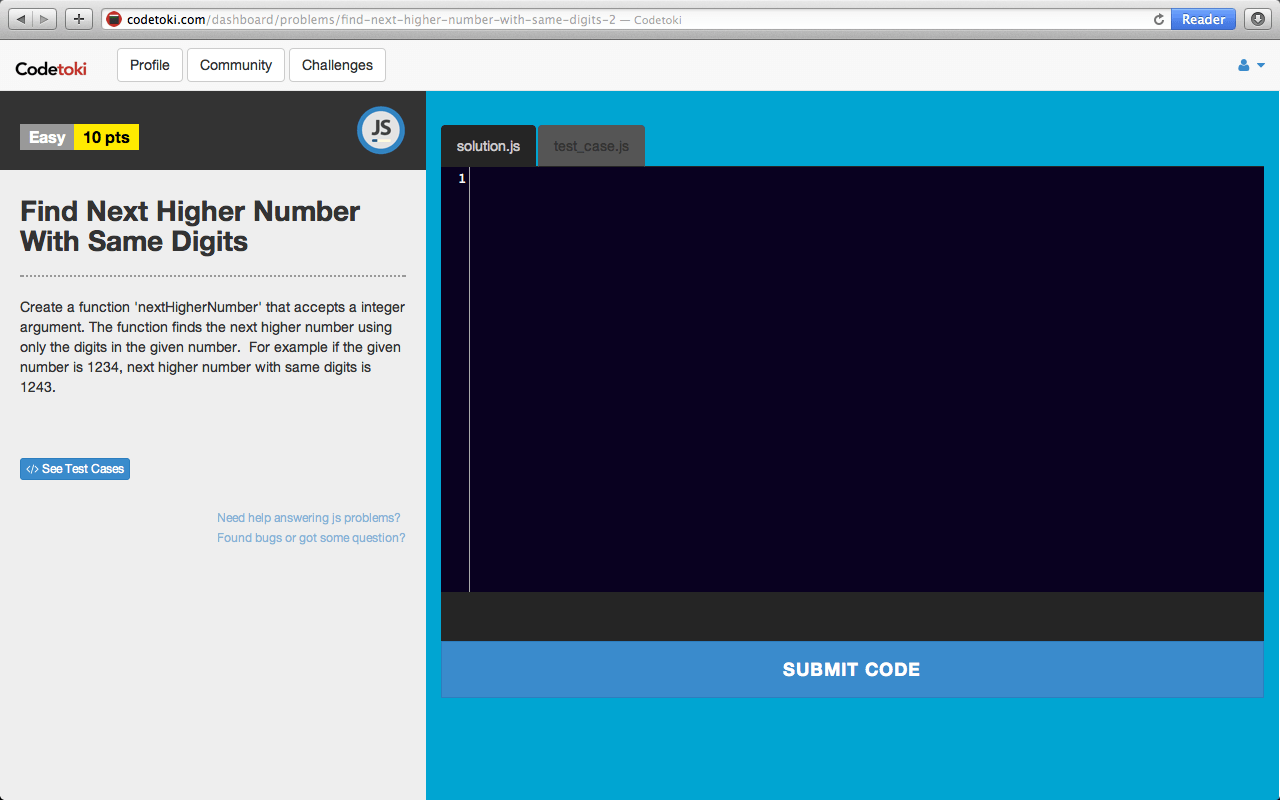The width and height of the screenshot is (1280, 800).
Task: Click the JS language badge icon
Action: 381,130
